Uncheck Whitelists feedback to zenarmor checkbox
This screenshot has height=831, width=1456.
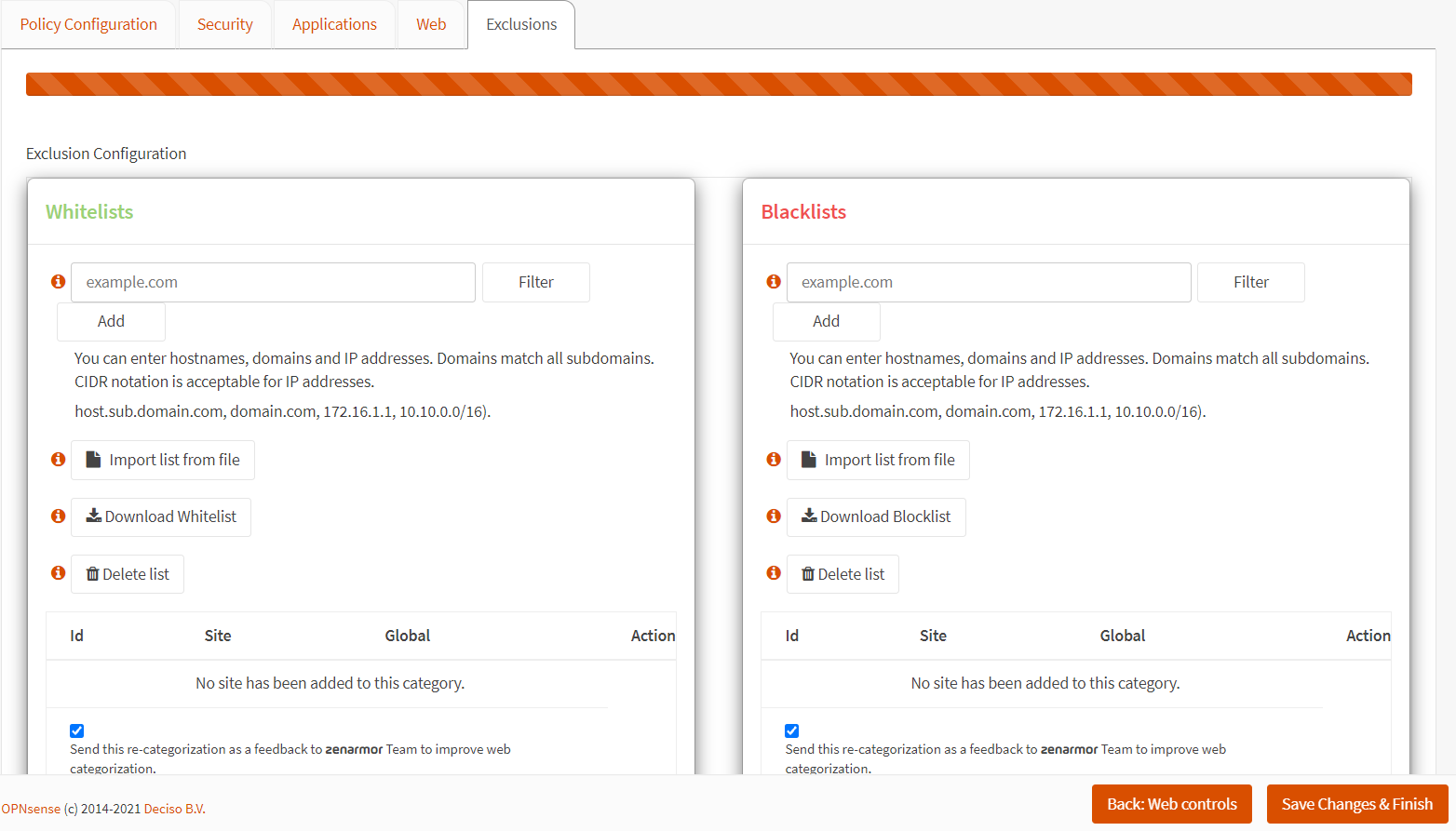tap(77, 730)
